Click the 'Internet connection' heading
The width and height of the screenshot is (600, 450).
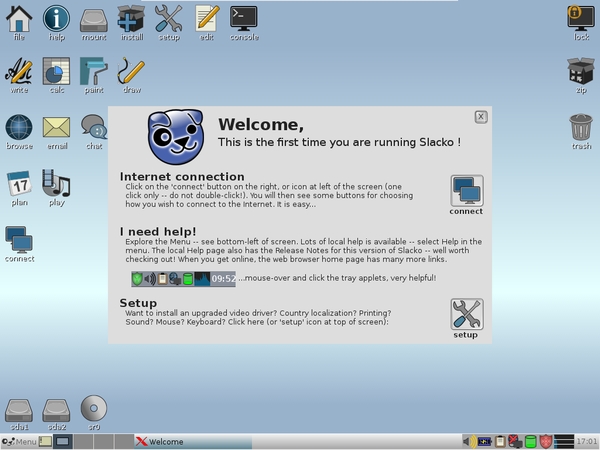tap(182, 176)
